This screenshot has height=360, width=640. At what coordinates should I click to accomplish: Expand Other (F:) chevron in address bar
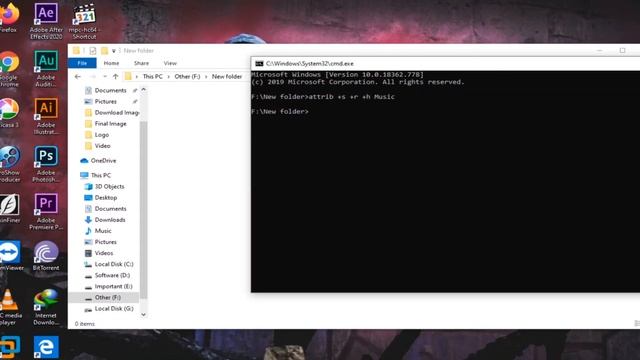[x=206, y=77]
